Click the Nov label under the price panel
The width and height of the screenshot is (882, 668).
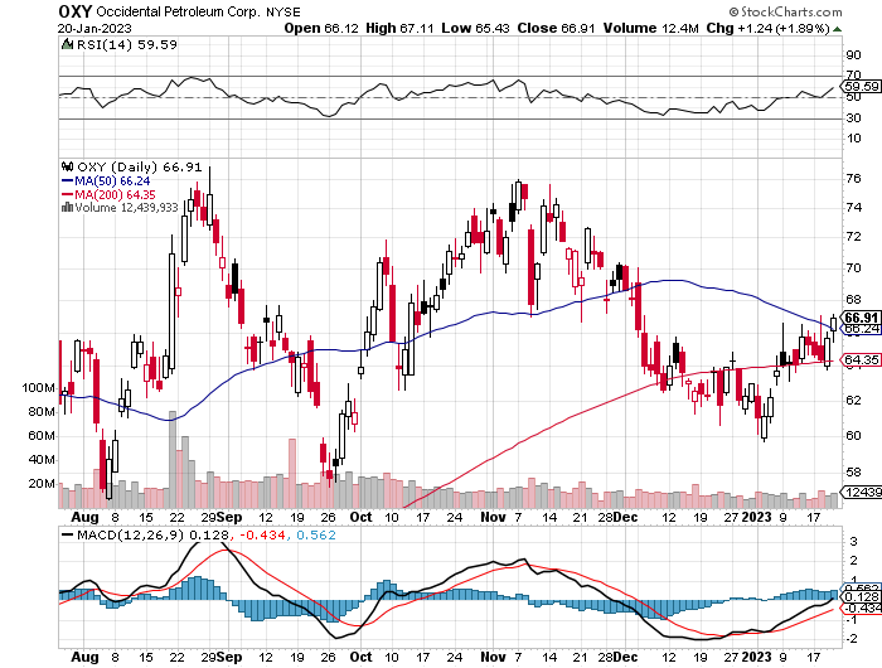tap(493, 517)
